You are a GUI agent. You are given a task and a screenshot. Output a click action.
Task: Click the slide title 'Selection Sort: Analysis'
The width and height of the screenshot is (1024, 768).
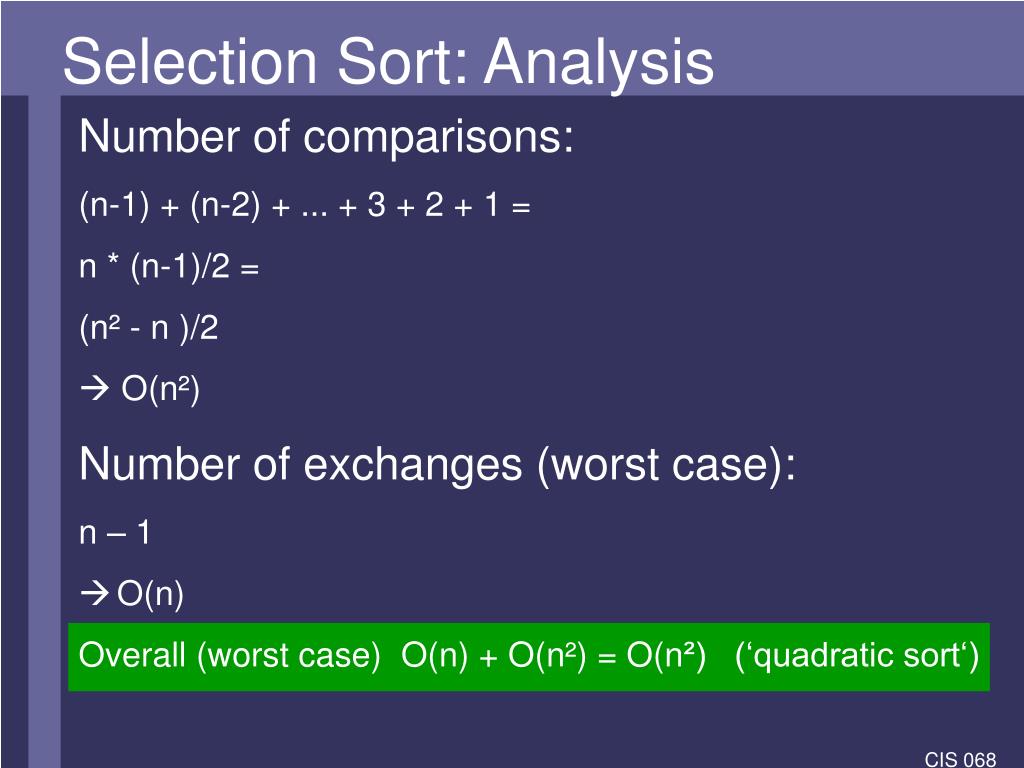click(389, 62)
